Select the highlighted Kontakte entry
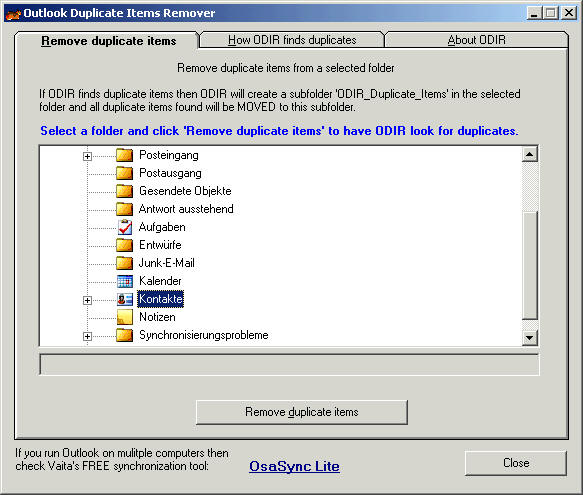 click(x=161, y=299)
